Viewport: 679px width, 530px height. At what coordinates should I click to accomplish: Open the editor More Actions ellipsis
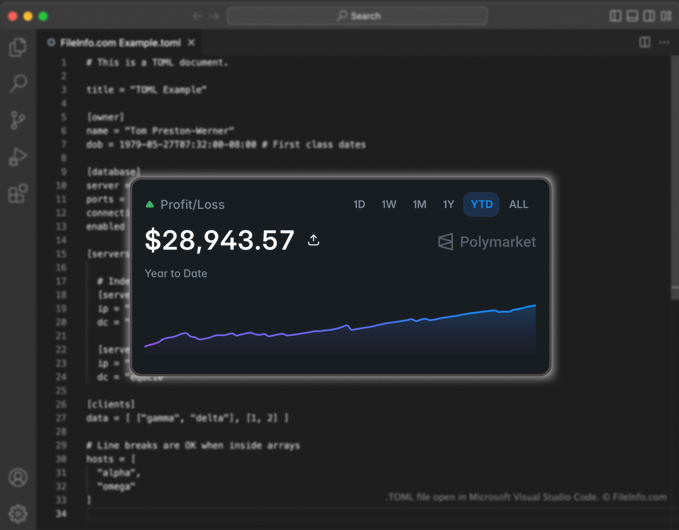click(x=664, y=42)
